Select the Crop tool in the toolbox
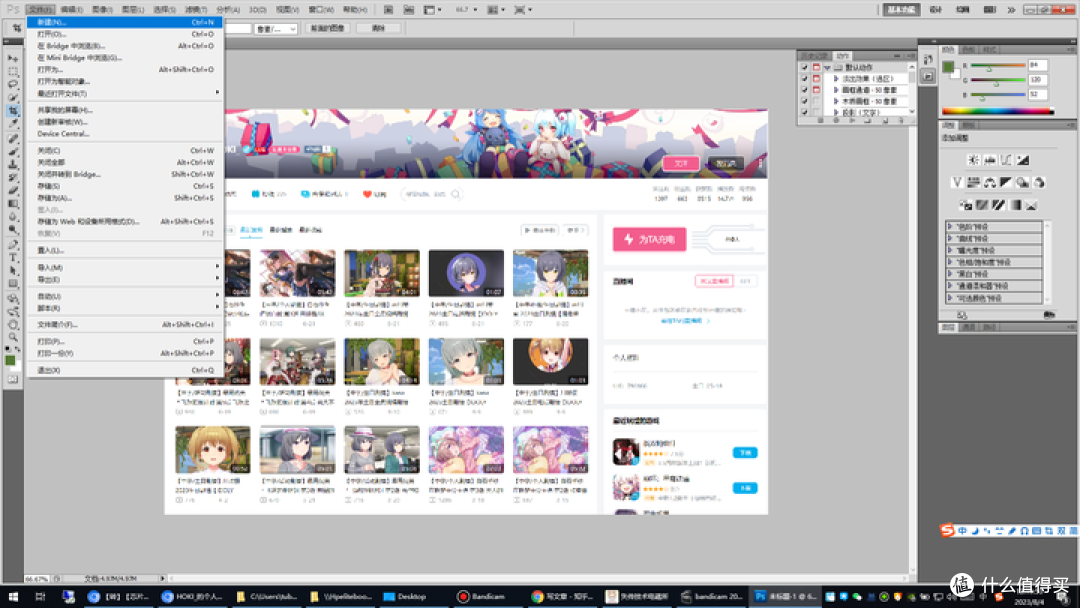 click(13, 110)
